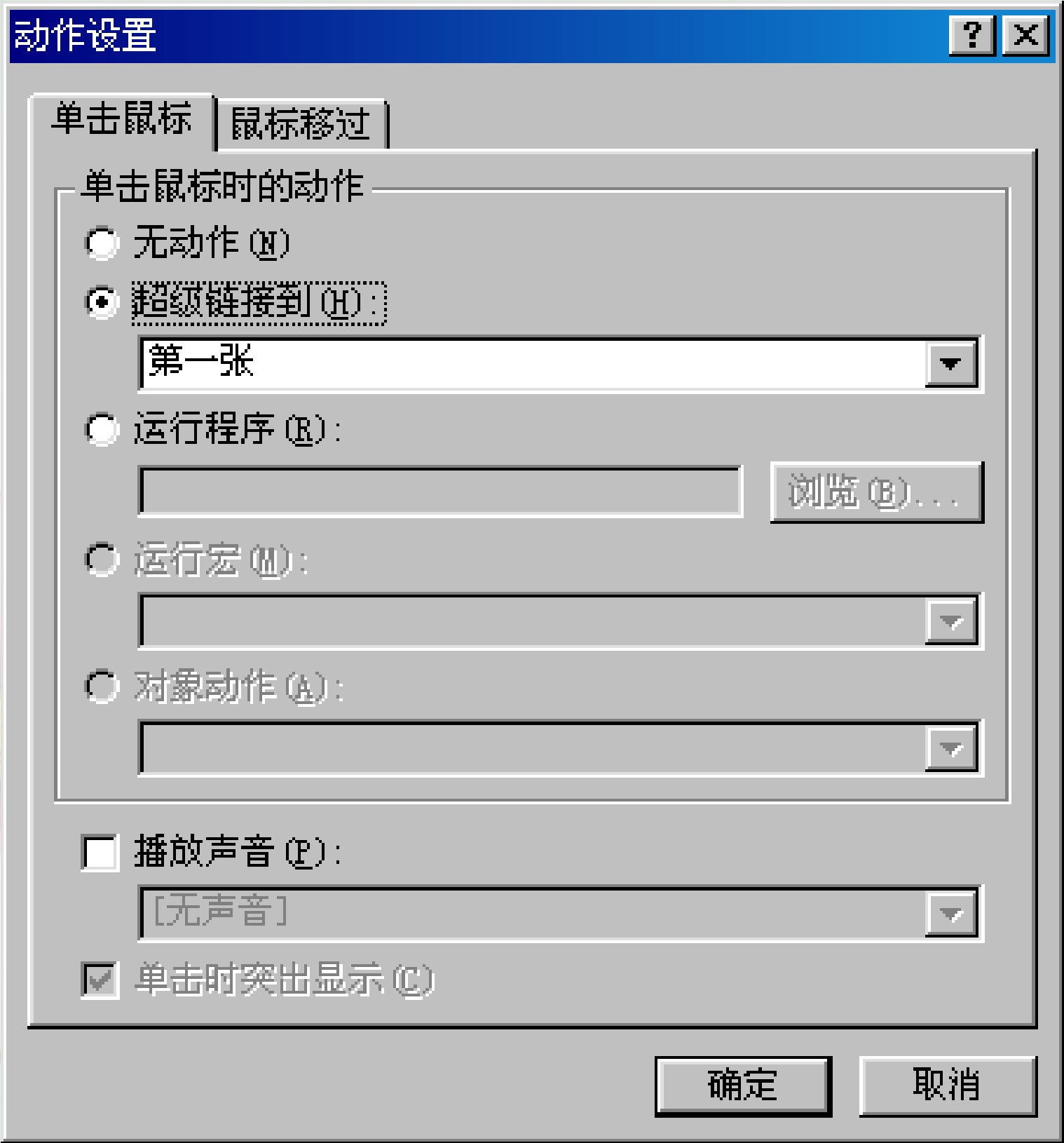Viewport: 1064px width, 1143px height.
Task: Click the help question mark button
Action: 971,35
